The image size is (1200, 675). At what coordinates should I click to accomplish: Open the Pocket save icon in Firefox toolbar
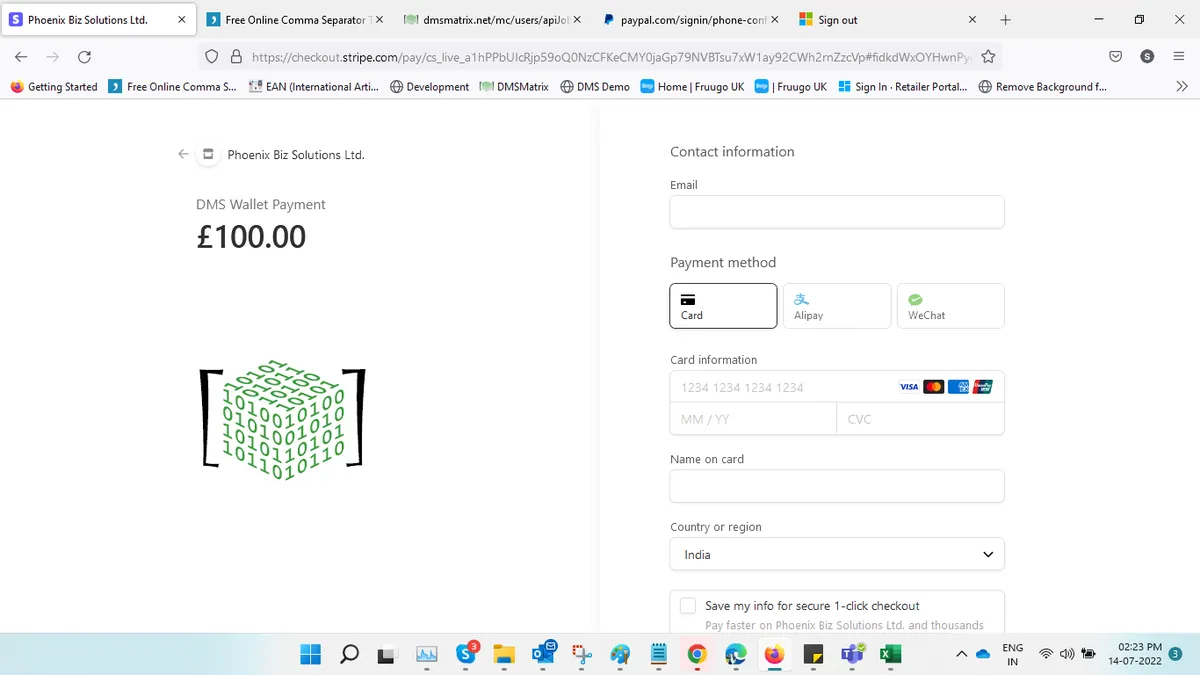pyautogui.click(x=1115, y=57)
